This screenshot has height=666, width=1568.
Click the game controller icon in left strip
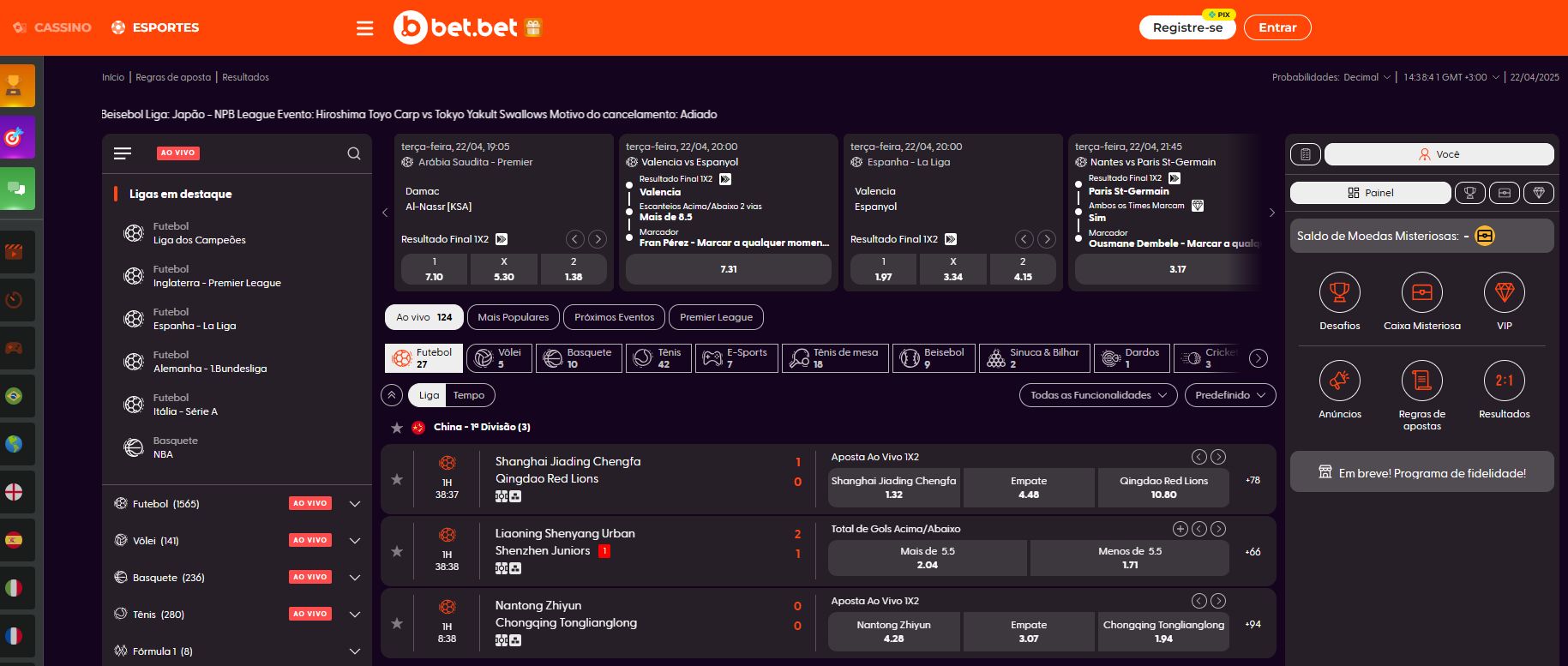pyautogui.click(x=14, y=348)
